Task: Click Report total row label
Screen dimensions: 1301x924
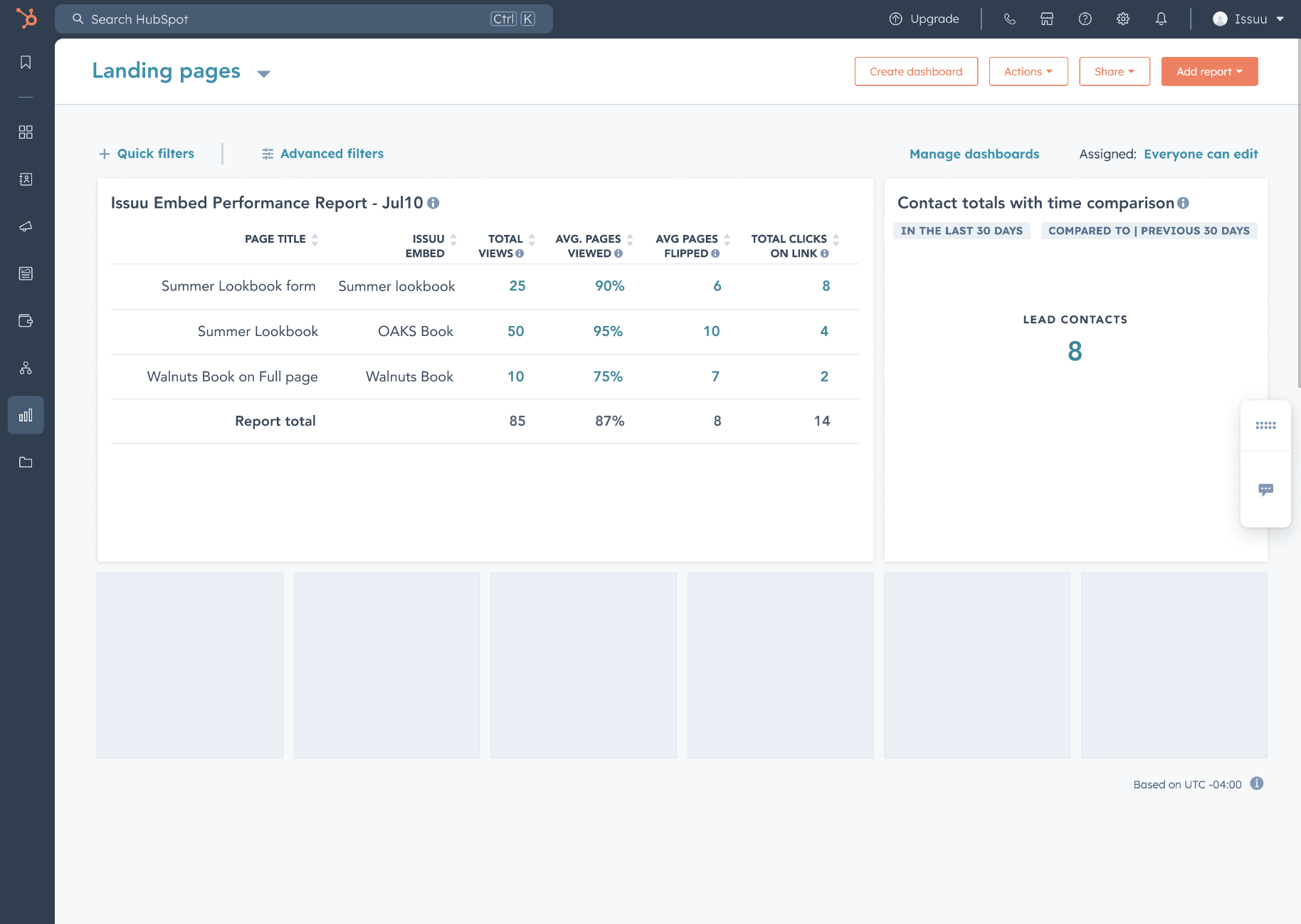Action: tap(275, 421)
